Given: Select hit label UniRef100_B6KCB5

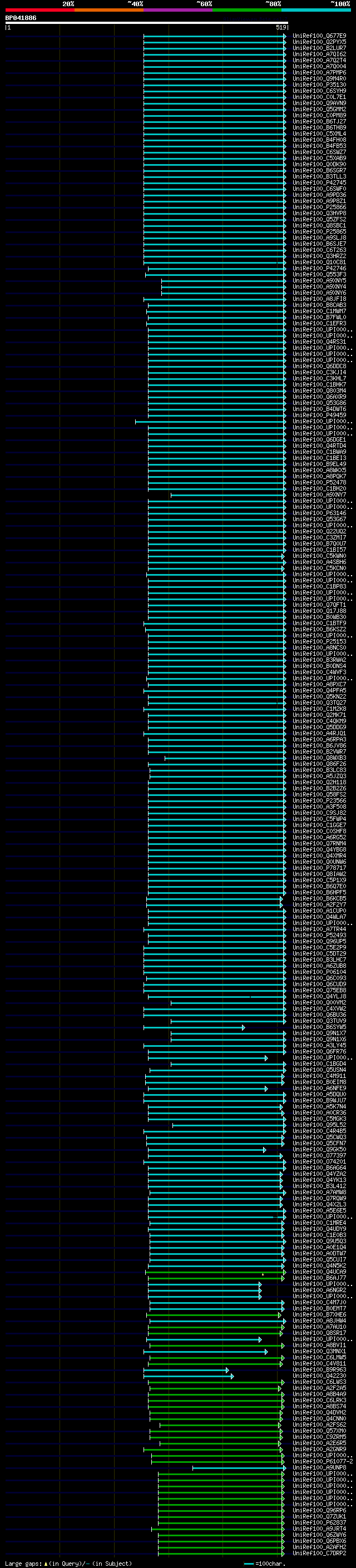Looking at the screenshot, I should click(319, 899).
